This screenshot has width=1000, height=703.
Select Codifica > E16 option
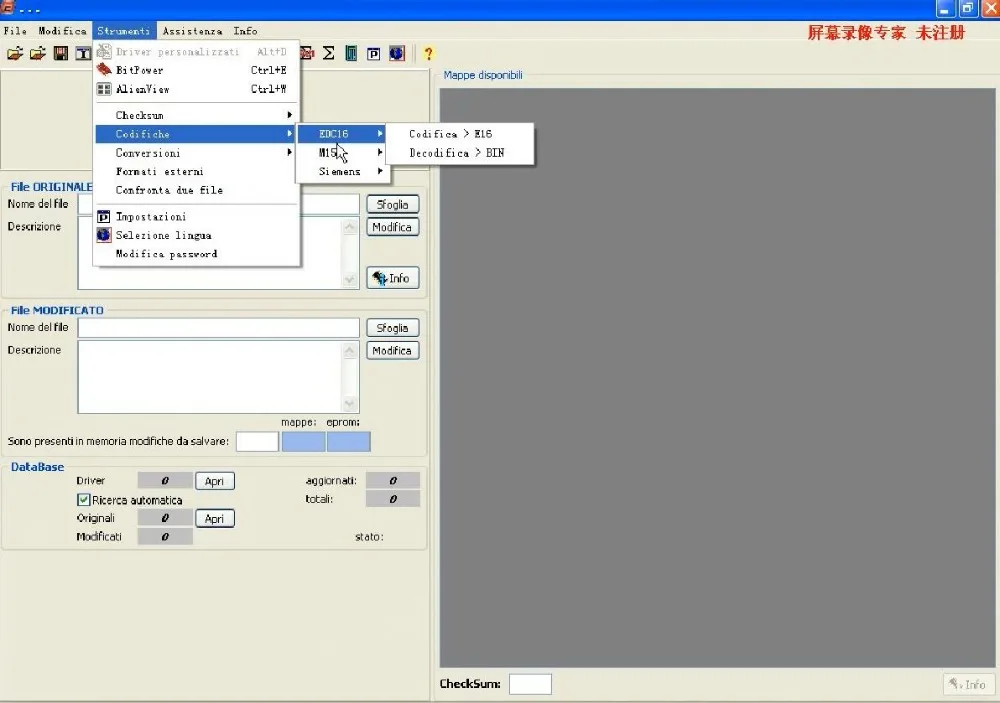[459, 133]
